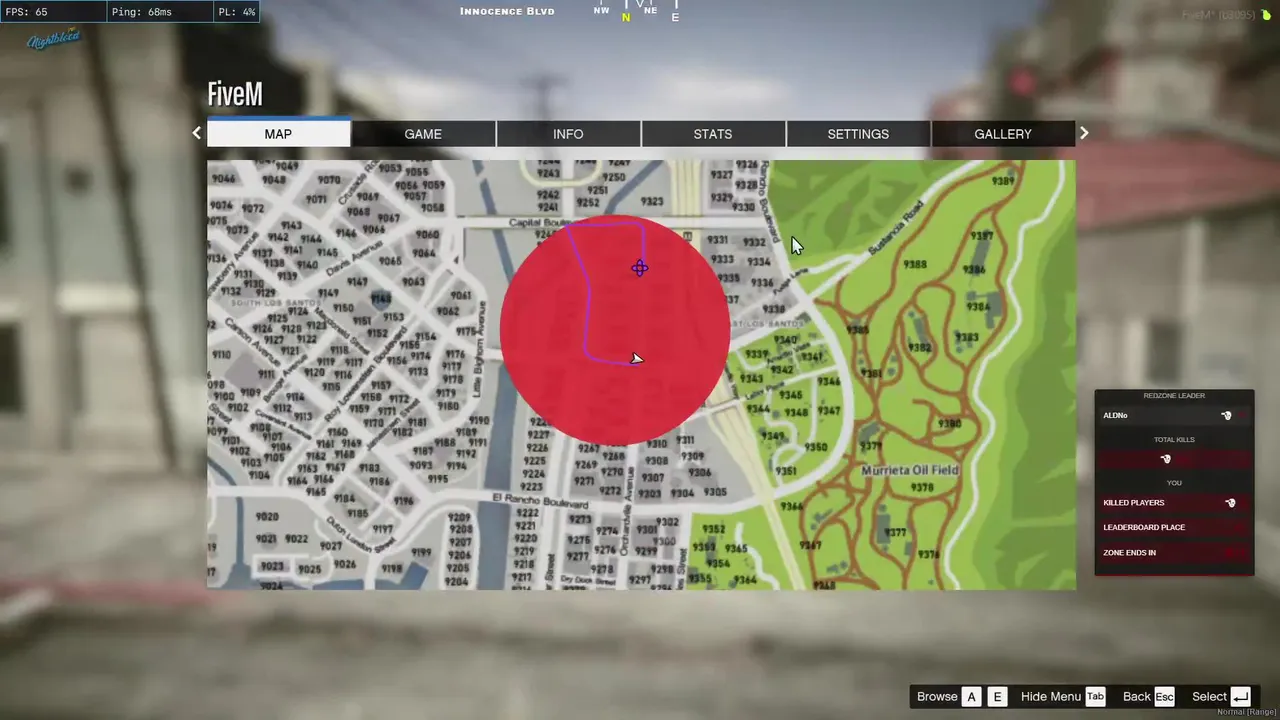1280x720 pixels.
Task: Click the Innocence Blvd street name
Action: 507,11
